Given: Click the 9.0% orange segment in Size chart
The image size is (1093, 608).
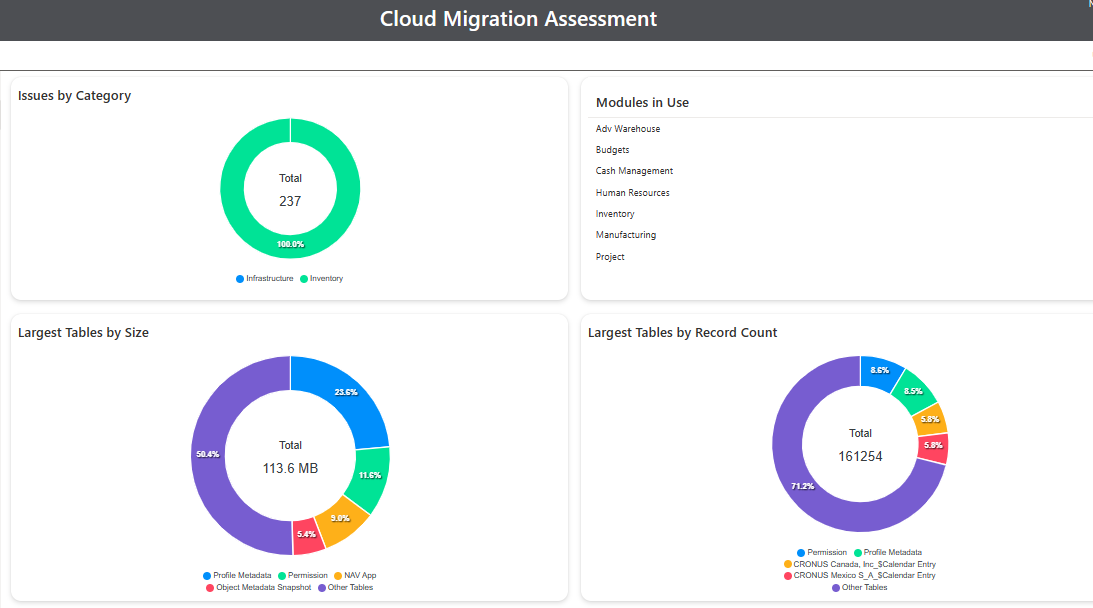Looking at the screenshot, I should point(340,518).
